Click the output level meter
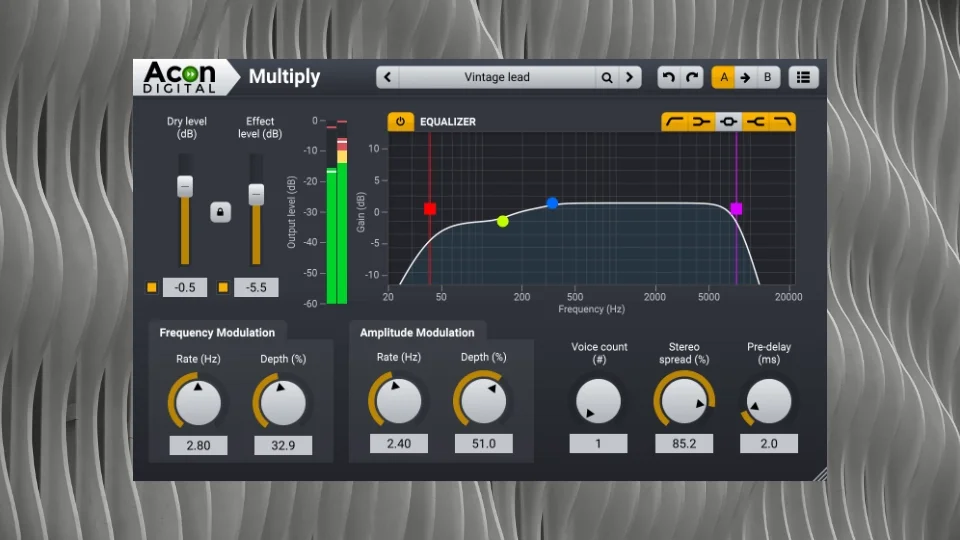The width and height of the screenshot is (960, 540). [337, 211]
